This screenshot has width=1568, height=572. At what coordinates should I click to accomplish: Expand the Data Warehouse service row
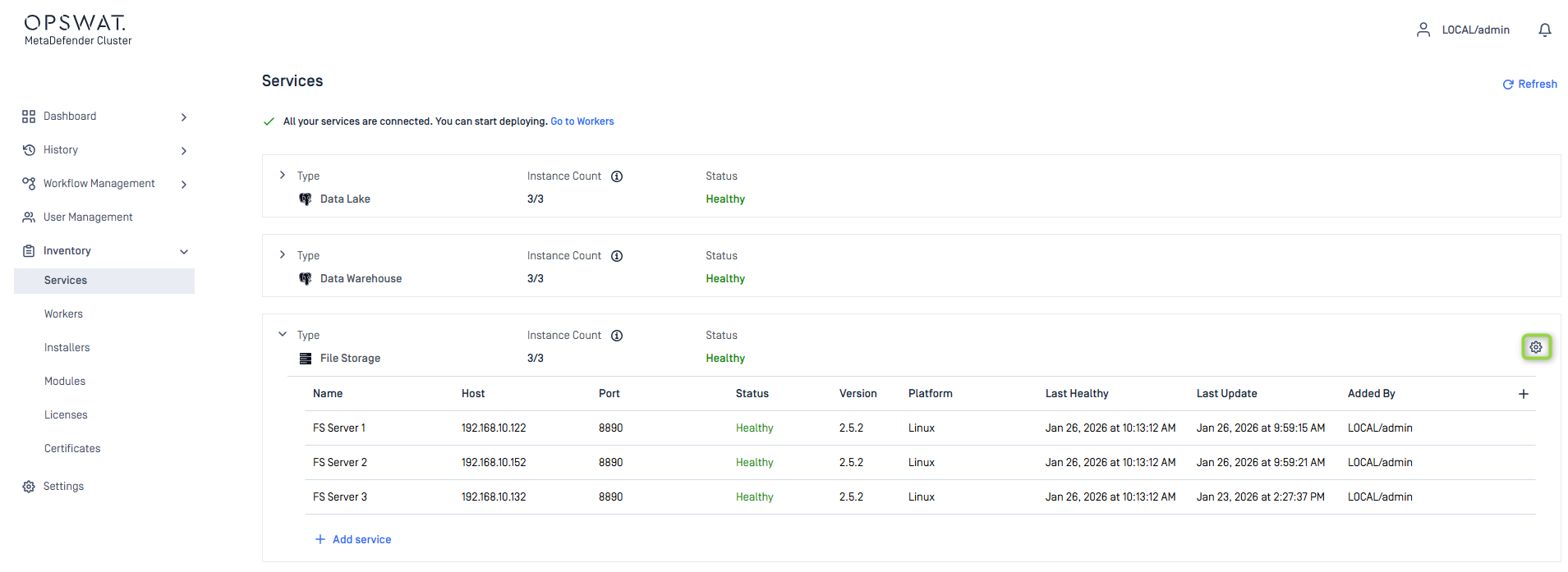coord(283,255)
